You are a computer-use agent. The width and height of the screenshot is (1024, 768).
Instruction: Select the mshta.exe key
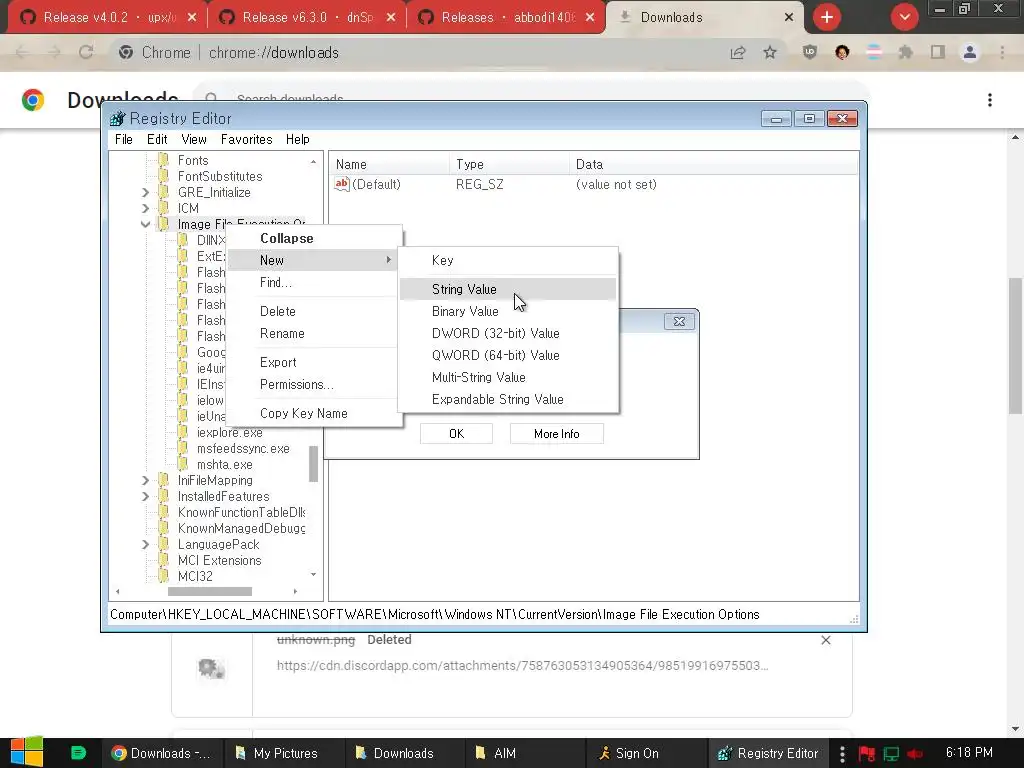(225, 464)
